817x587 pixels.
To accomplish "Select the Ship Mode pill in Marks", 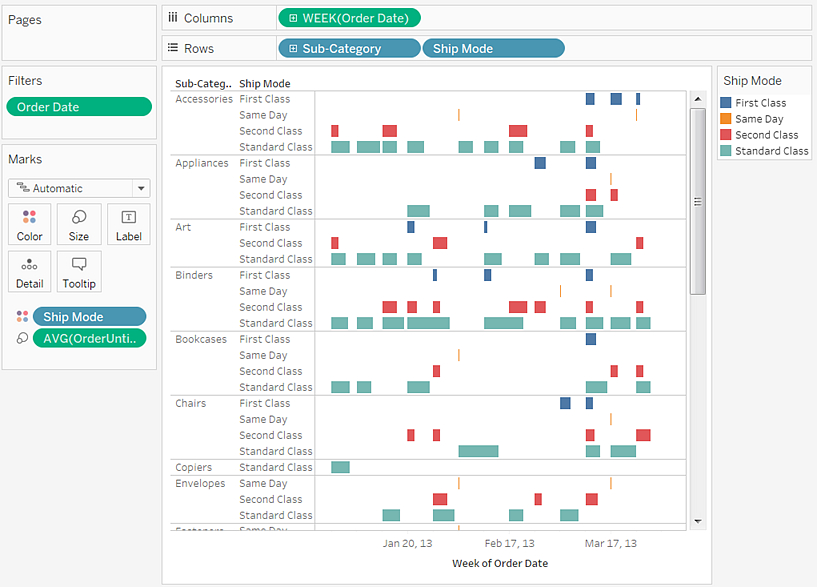I will coord(89,317).
